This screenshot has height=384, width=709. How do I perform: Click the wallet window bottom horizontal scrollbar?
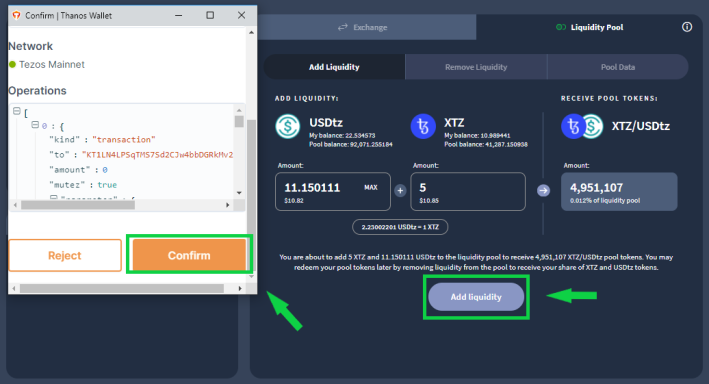(x=122, y=288)
